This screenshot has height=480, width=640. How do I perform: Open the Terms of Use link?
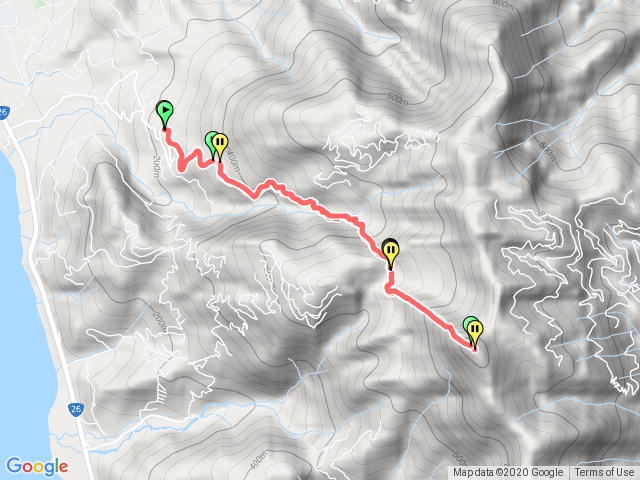(x=604, y=473)
